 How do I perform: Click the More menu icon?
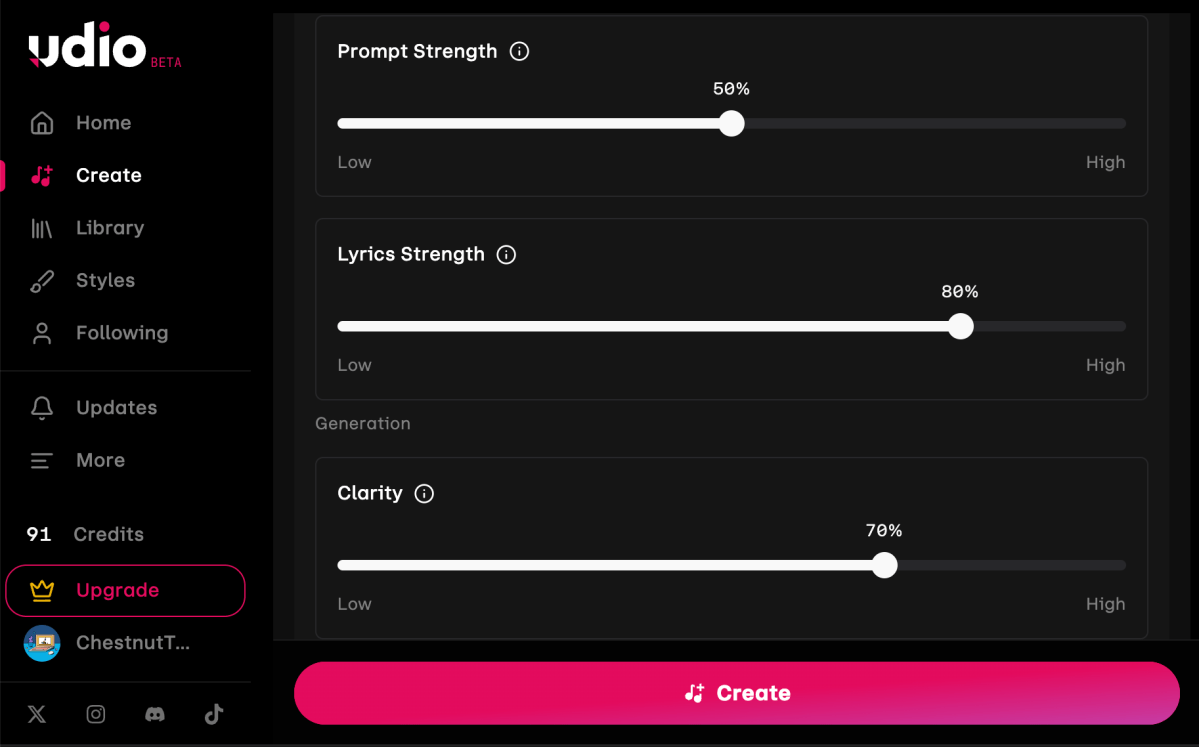(40, 460)
